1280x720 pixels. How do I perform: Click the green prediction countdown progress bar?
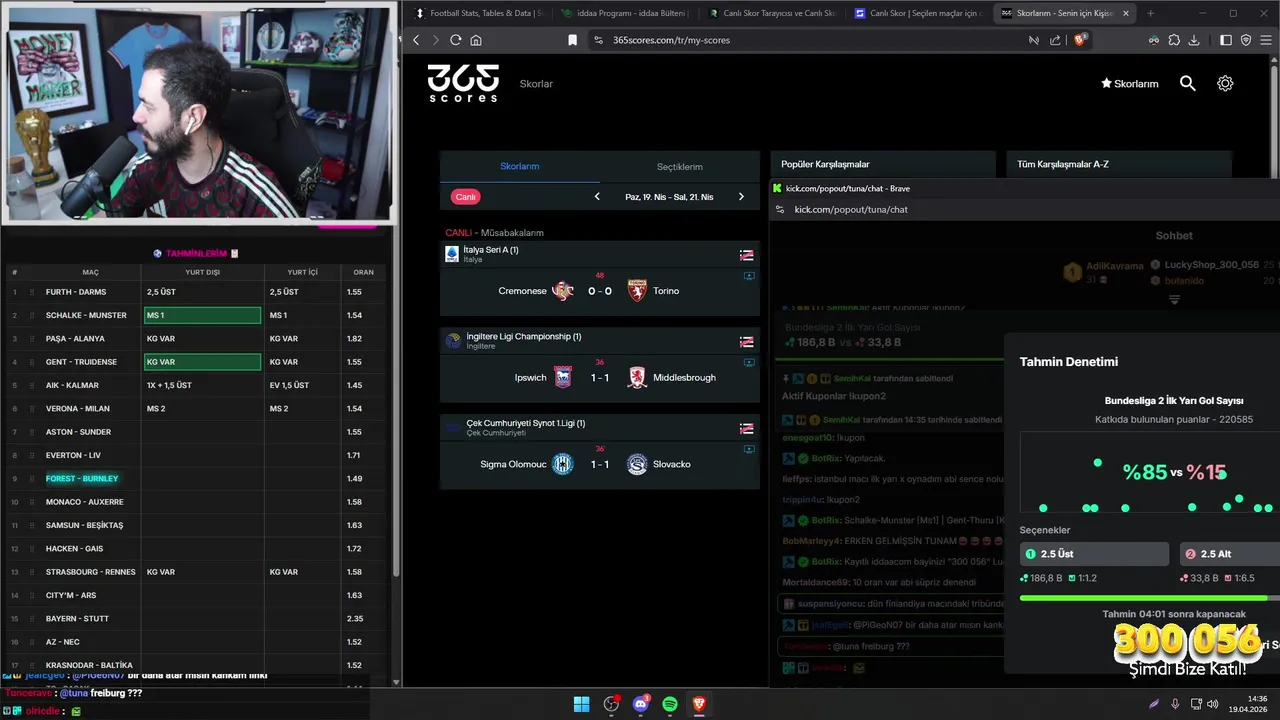click(x=1150, y=598)
